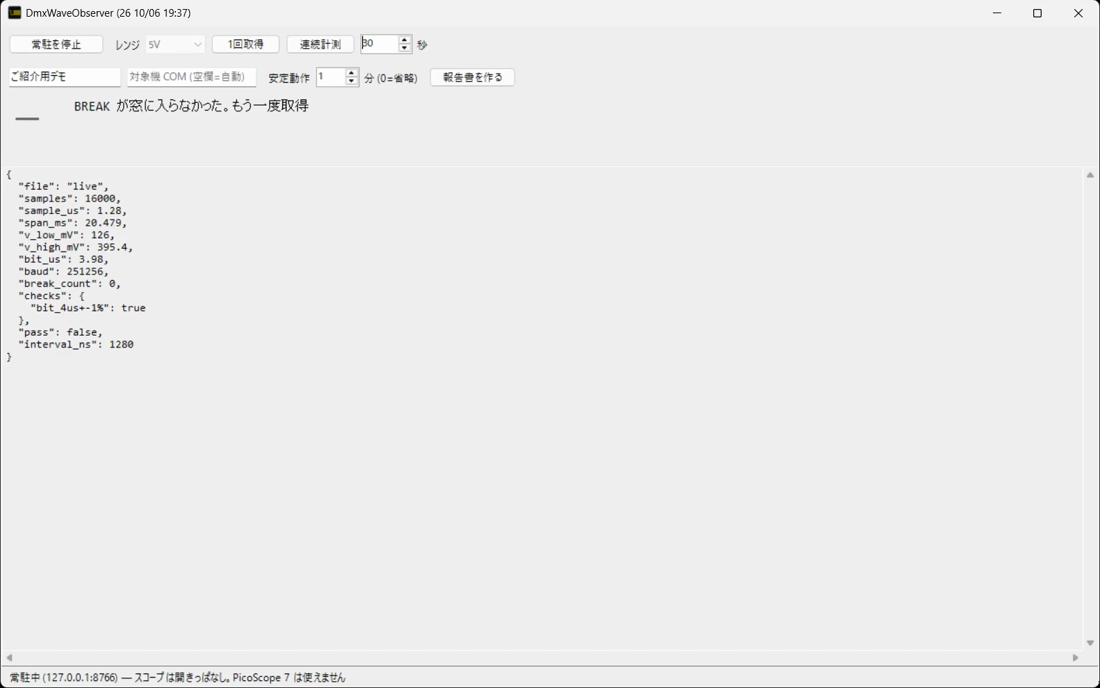Viewport: 1100px width, 688px height.
Task: Maximize the DmxWaveObserver window
Action: pos(1038,13)
